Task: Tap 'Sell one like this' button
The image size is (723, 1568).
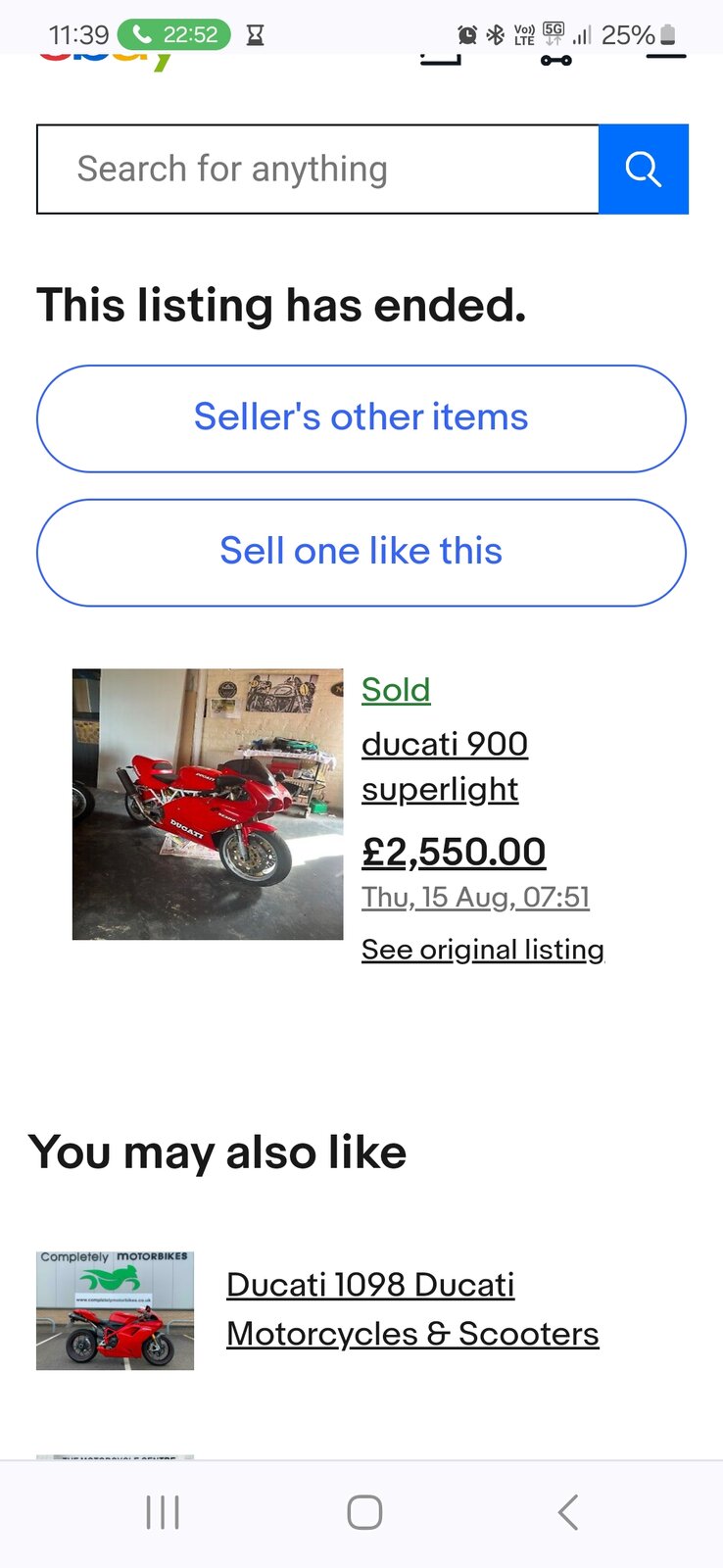Action: coord(361,552)
